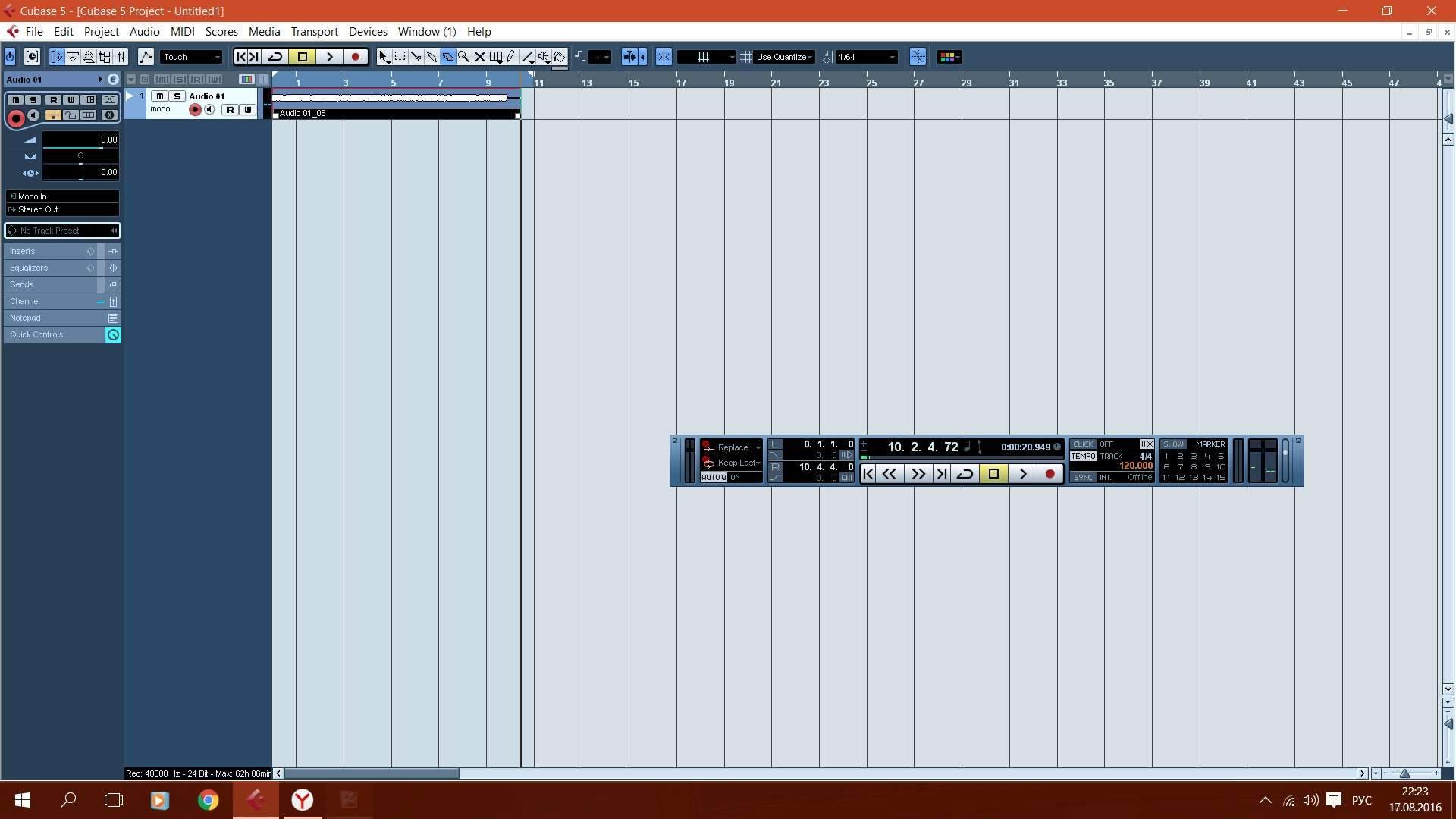Viewport: 1456px width, 819px height.
Task: Select the Object Selection arrow tool
Action: 384,57
